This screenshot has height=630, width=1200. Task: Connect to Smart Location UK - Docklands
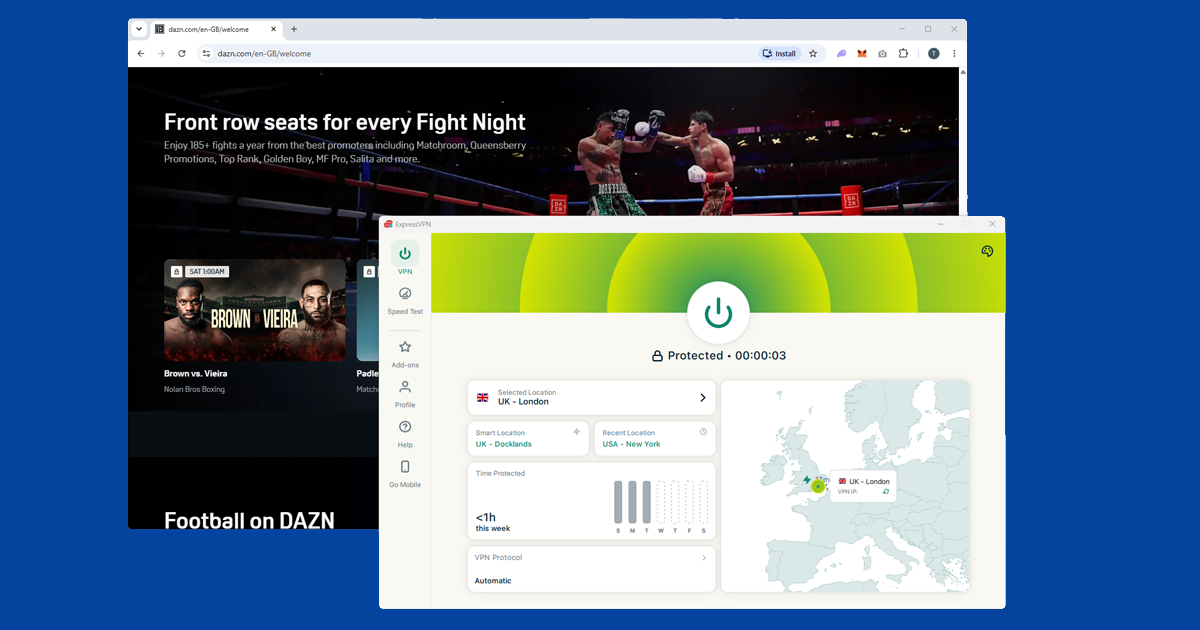(x=528, y=439)
